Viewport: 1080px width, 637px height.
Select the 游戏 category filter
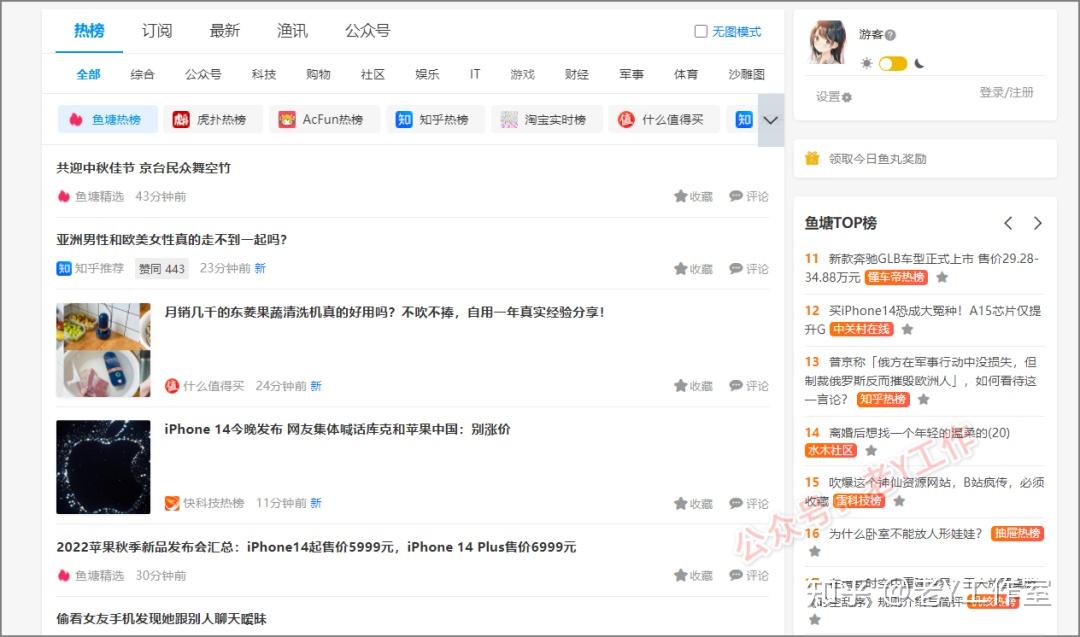pos(522,74)
